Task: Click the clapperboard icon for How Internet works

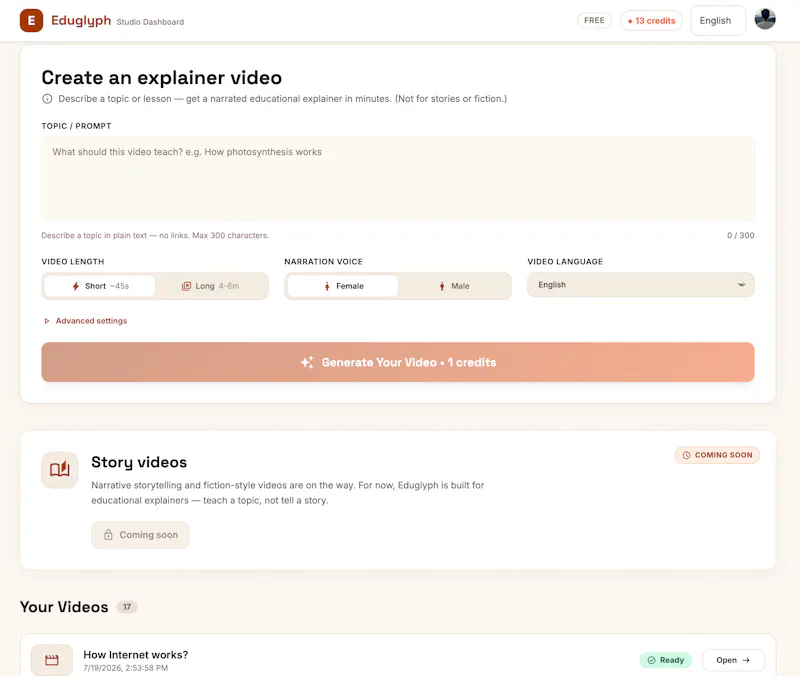Action: pyautogui.click(x=52, y=660)
